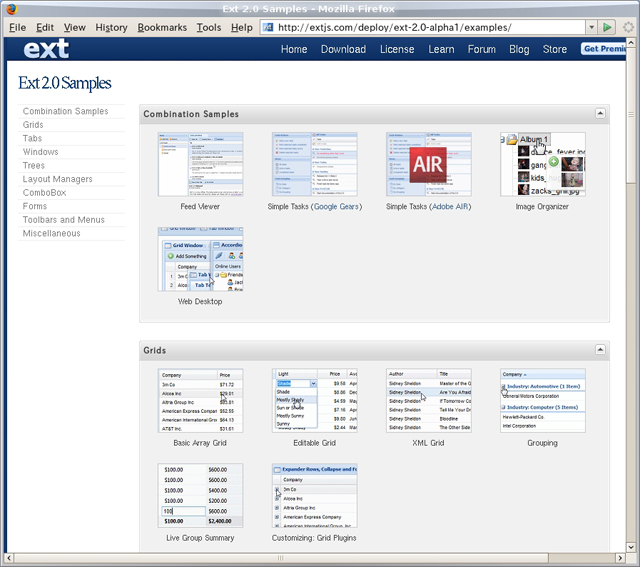
Task: Click the vertical scrollbar thumb
Action: pyautogui.click(x=631, y=116)
